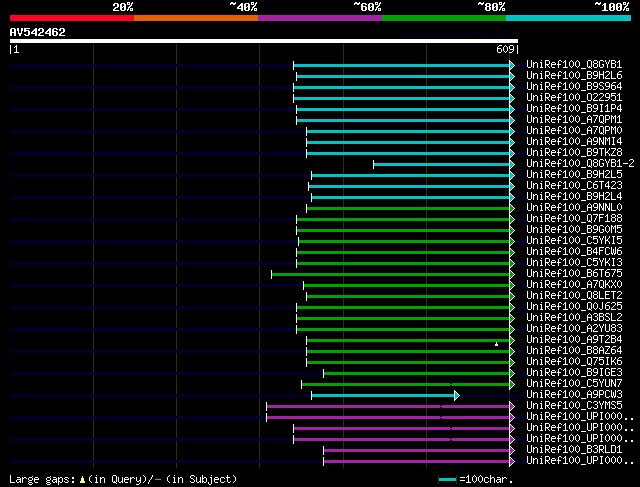Click the arrowhead ending the UniRef100_B9IGE3 alignment
The width and height of the screenshot is (640, 487).
coord(512,373)
